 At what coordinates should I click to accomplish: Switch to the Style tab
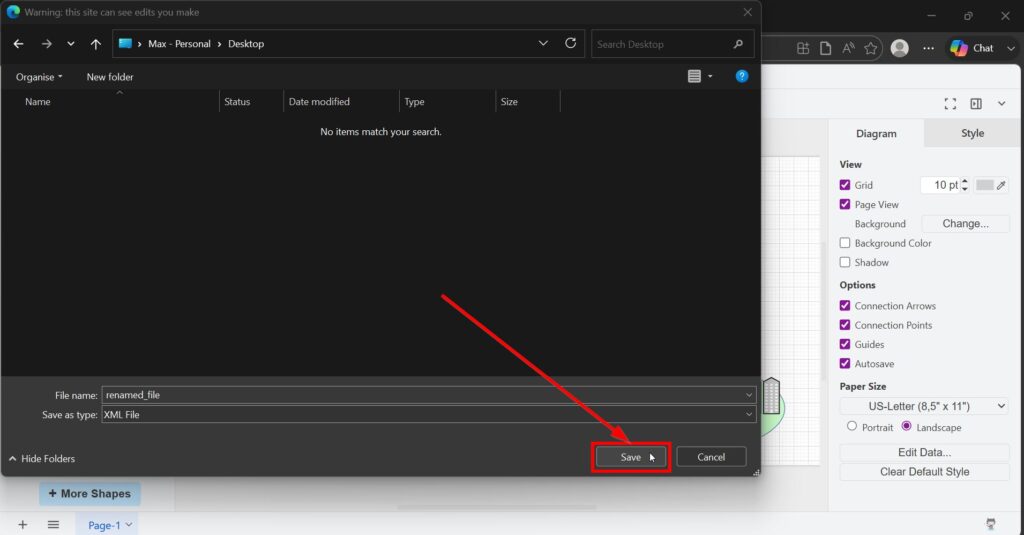click(x=972, y=133)
